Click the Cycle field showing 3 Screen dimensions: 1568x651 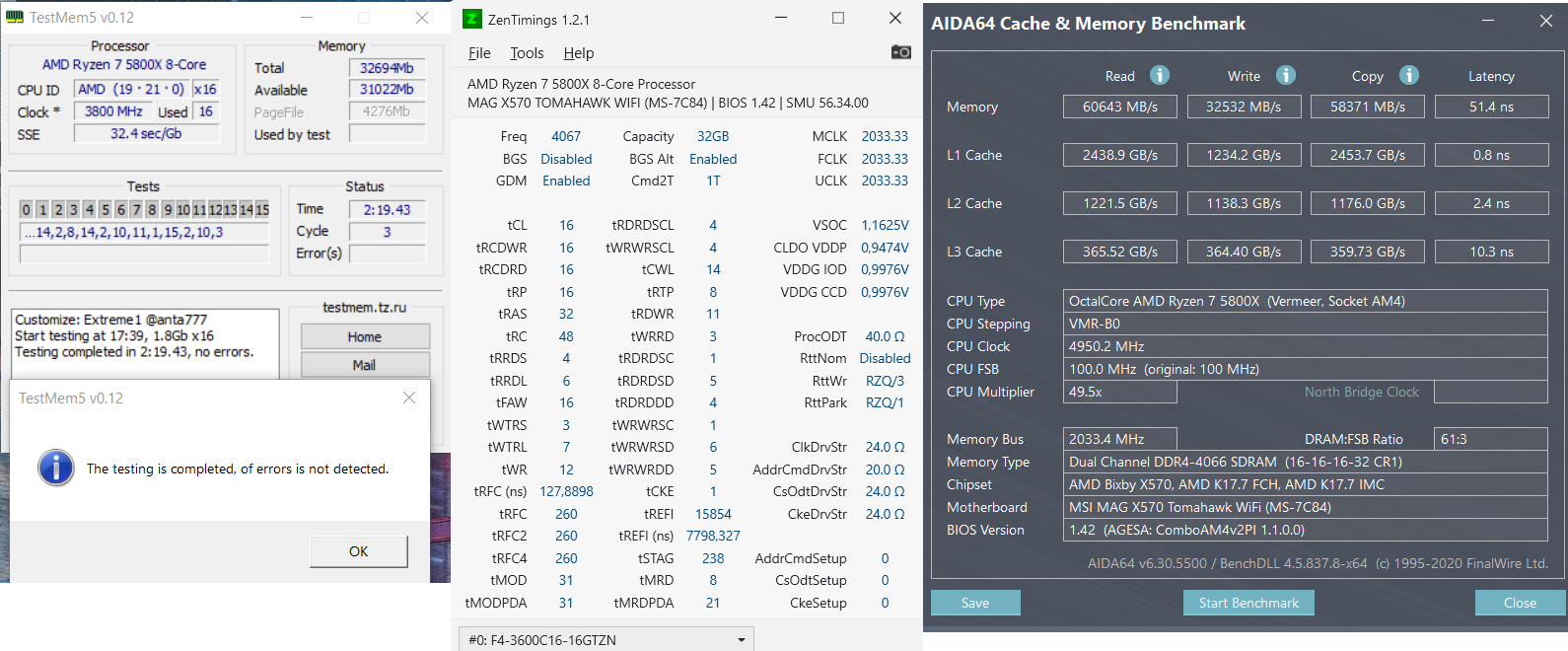387,232
